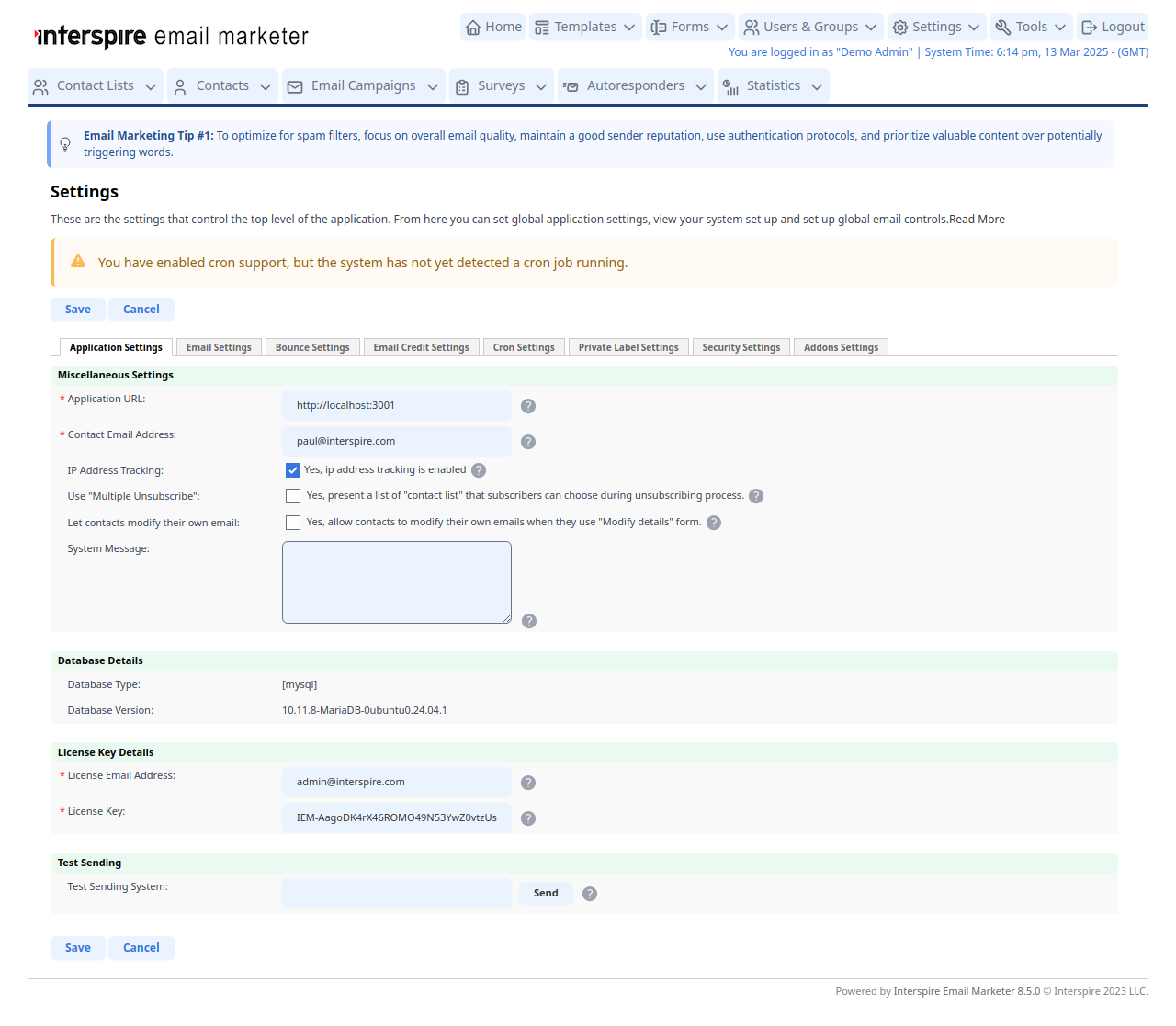Click the Tools wrench icon
The height and width of the screenshot is (1026, 1176).
1003,28
